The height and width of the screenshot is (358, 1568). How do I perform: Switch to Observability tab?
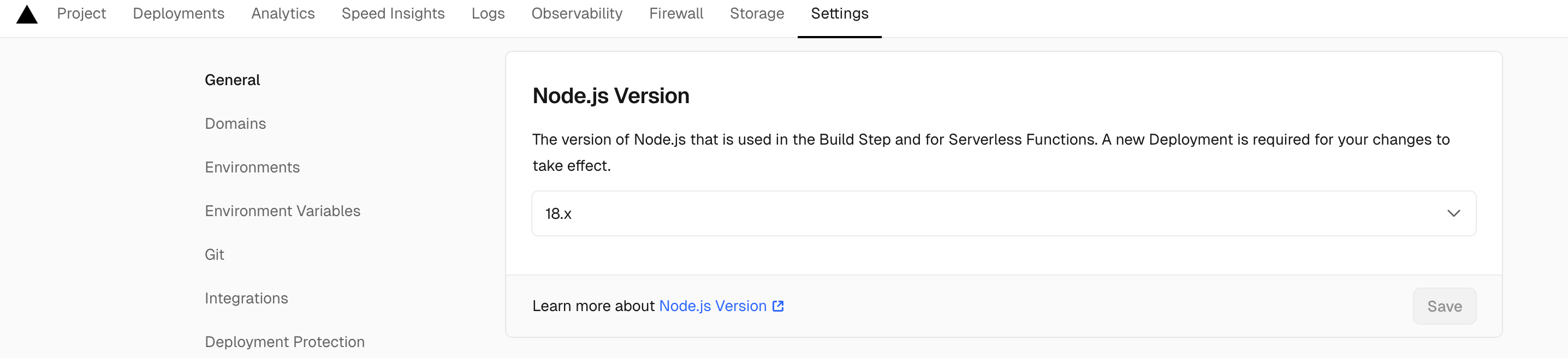[577, 14]
